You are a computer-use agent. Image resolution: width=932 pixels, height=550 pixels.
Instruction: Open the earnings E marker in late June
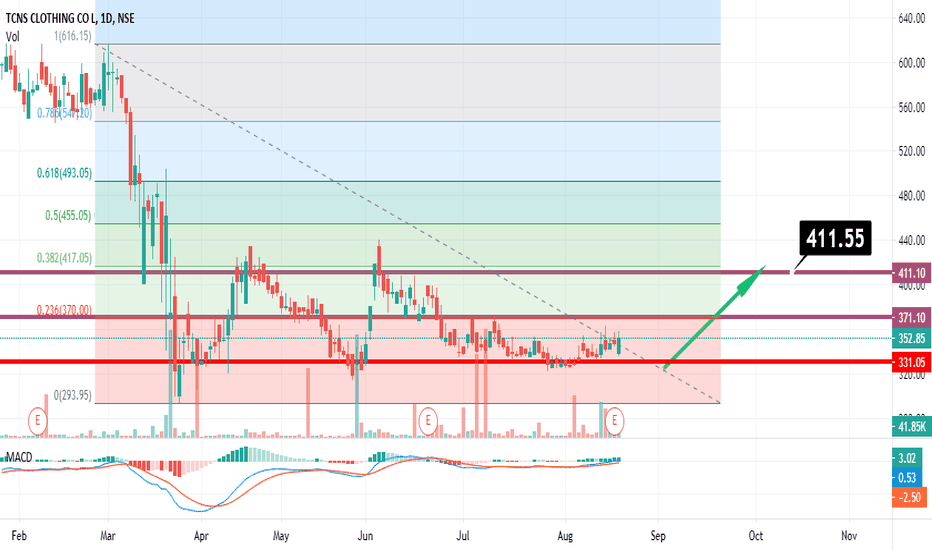[427, 420]
